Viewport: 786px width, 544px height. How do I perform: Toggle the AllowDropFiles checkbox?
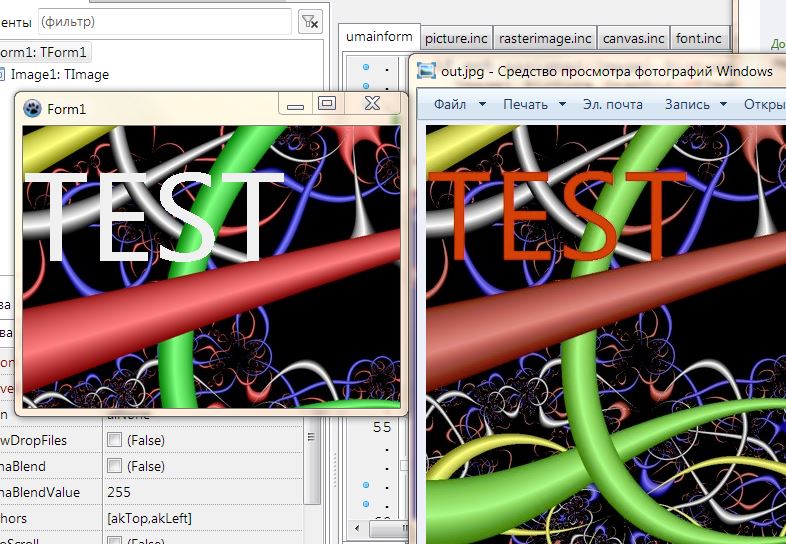click(115, 440)
